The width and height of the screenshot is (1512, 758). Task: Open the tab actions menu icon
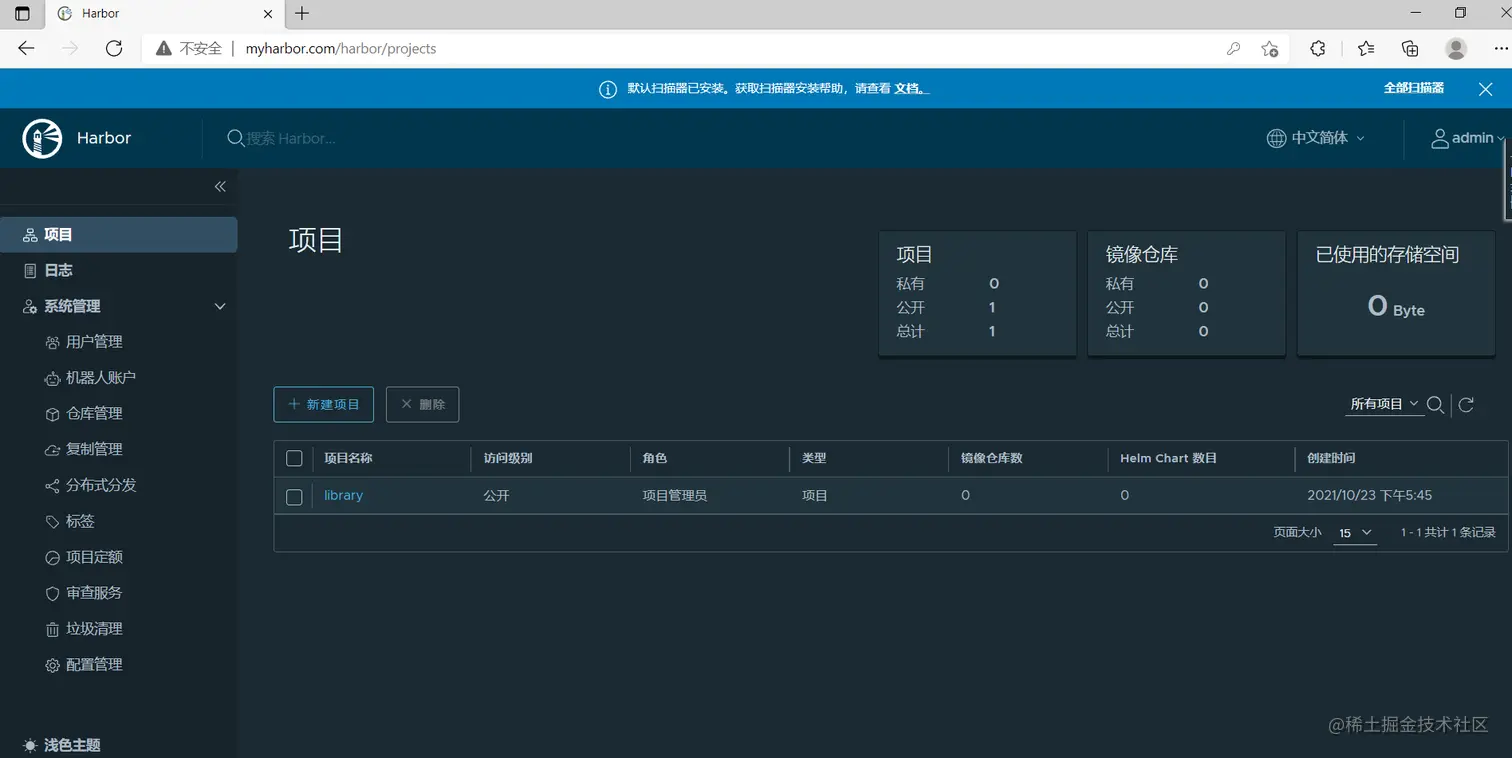(22, 13)
